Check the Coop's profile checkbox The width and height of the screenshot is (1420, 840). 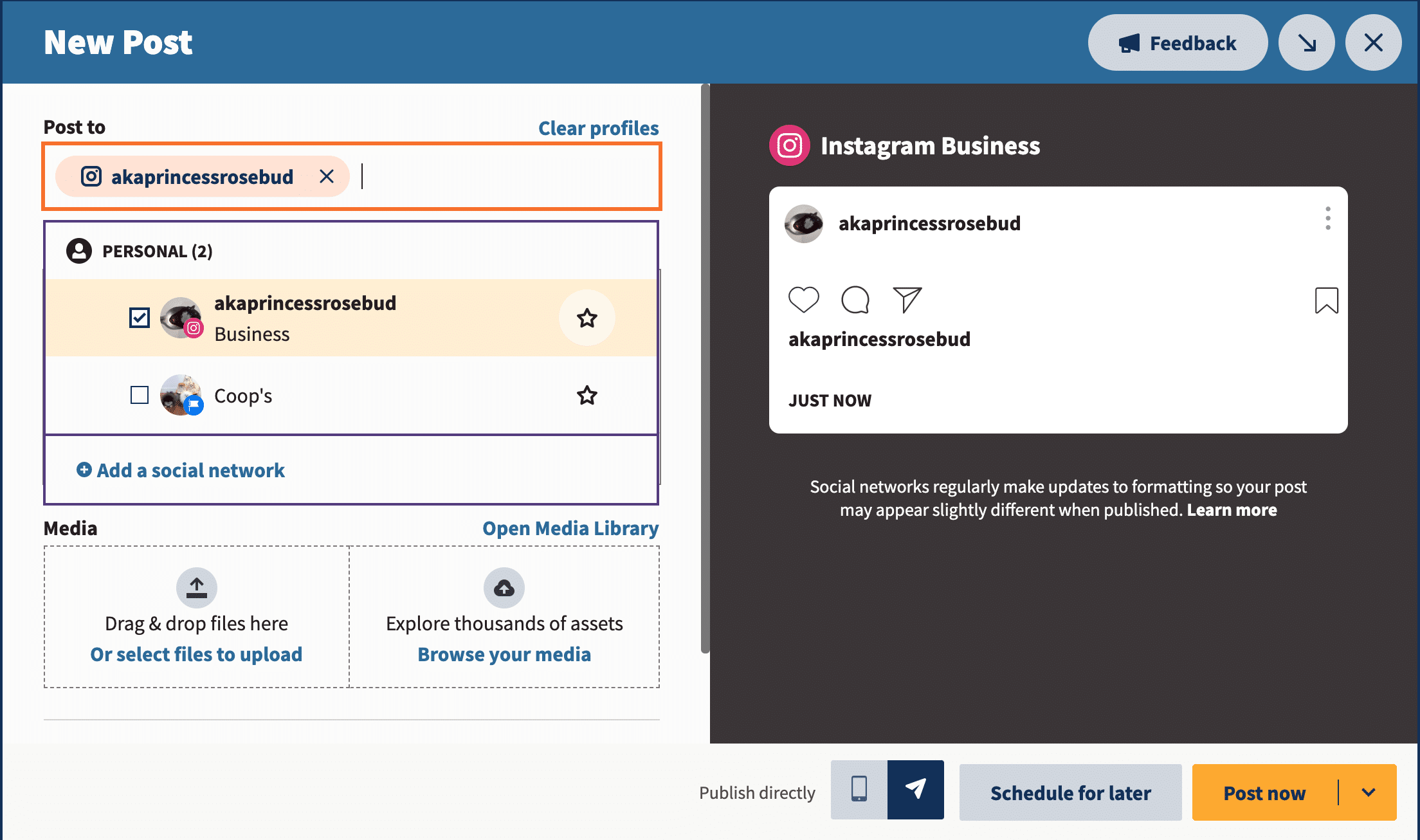coord(140,395)
